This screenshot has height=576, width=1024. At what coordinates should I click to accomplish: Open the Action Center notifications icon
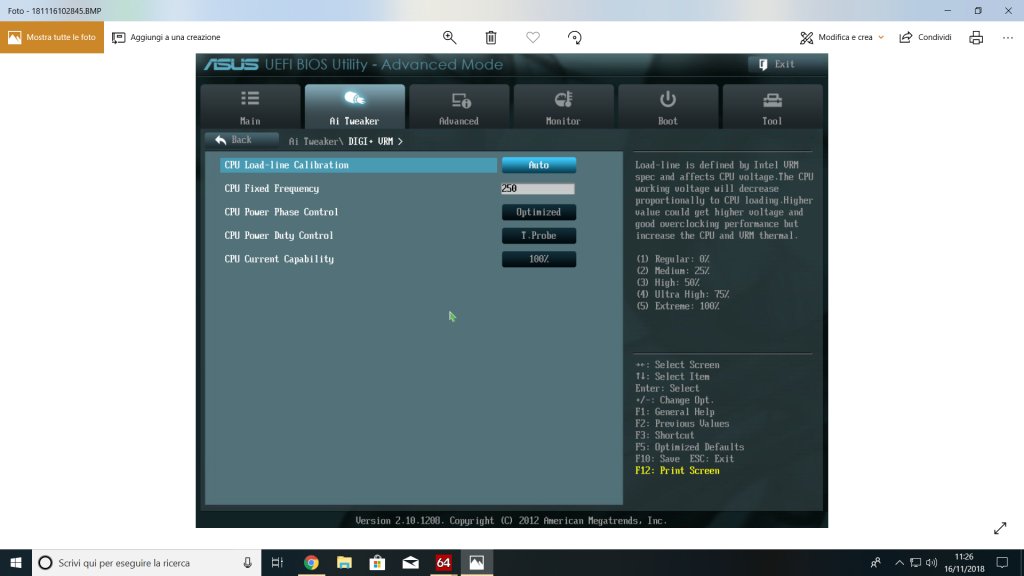pyautogui.click(x=1002, y=562)
